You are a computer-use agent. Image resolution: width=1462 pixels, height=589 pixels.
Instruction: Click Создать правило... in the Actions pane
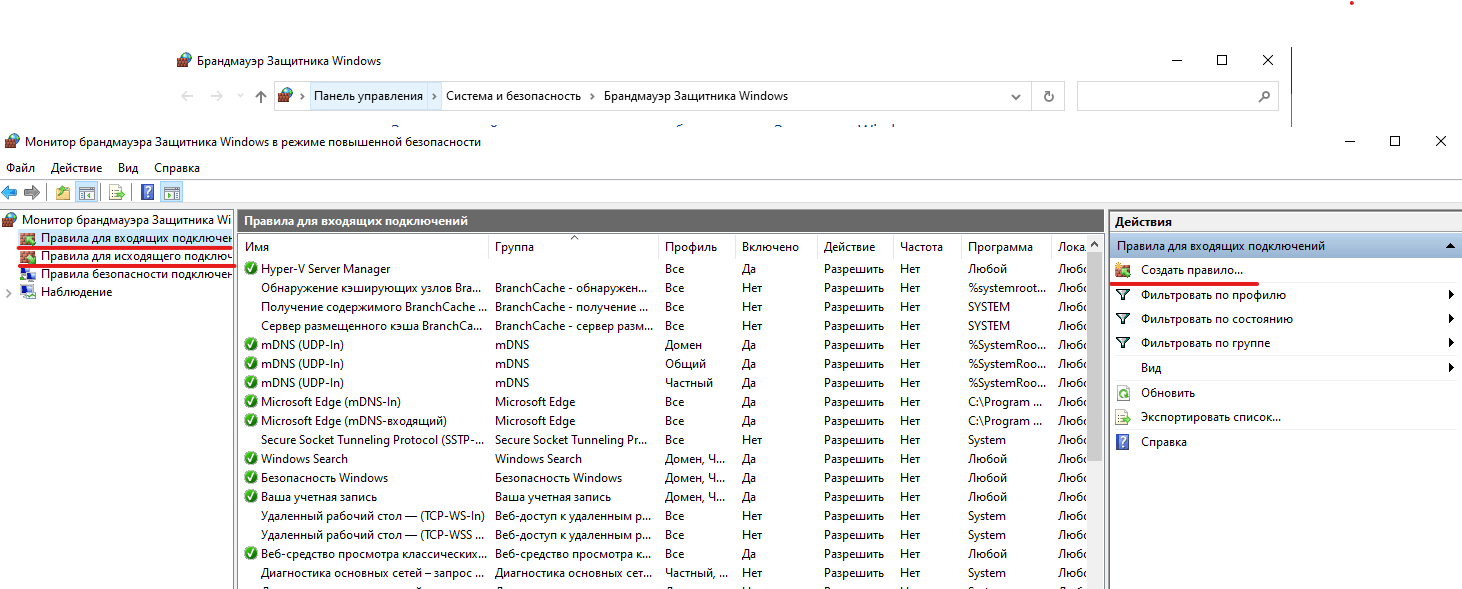[1192, 270]
